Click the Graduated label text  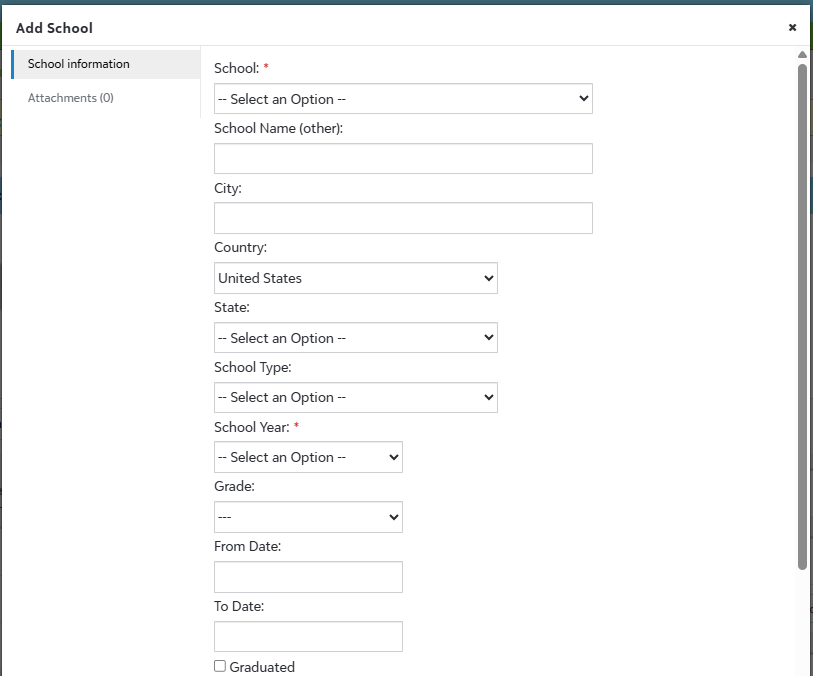262,667
